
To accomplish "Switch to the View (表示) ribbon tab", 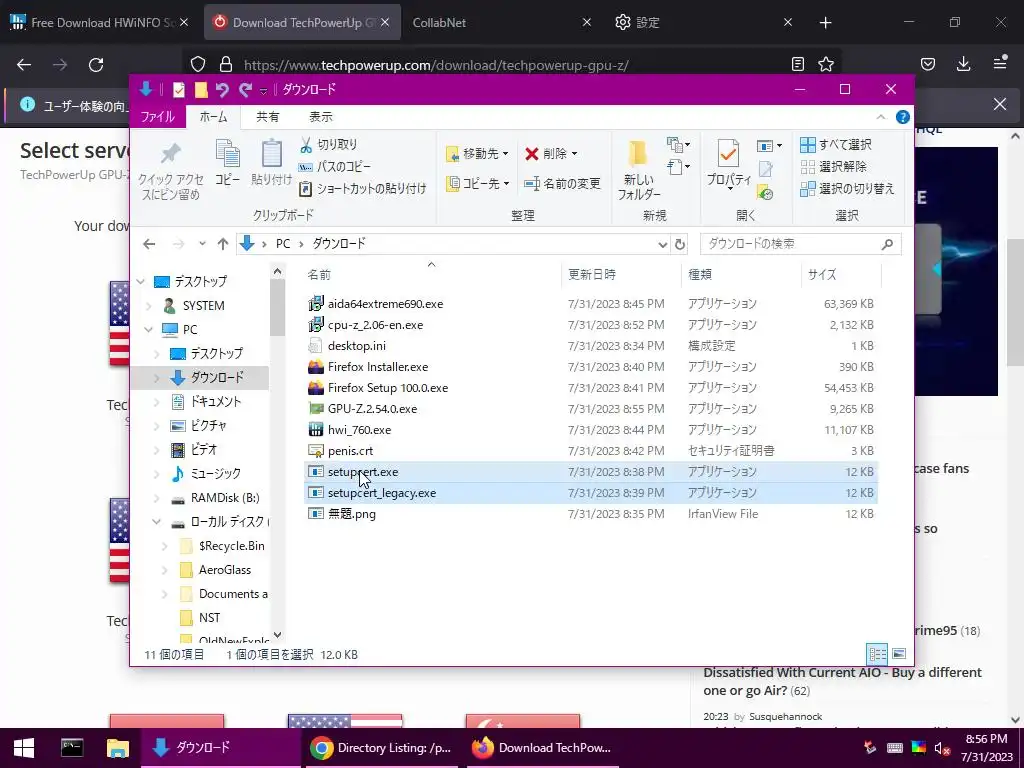I will (321, 117).
